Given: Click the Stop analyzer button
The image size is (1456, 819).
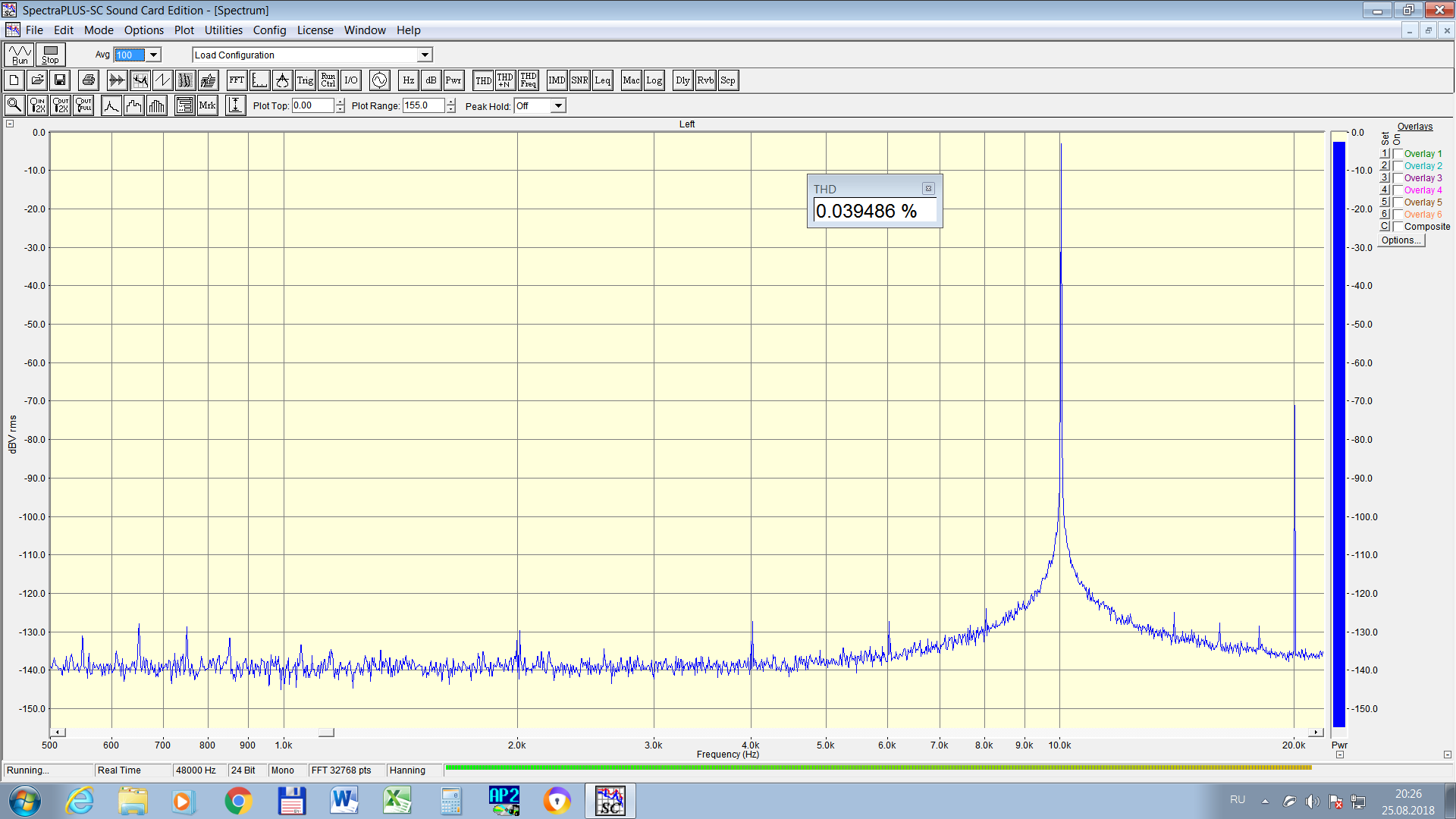Looking at the screenshot, I should tap(50, 55).
